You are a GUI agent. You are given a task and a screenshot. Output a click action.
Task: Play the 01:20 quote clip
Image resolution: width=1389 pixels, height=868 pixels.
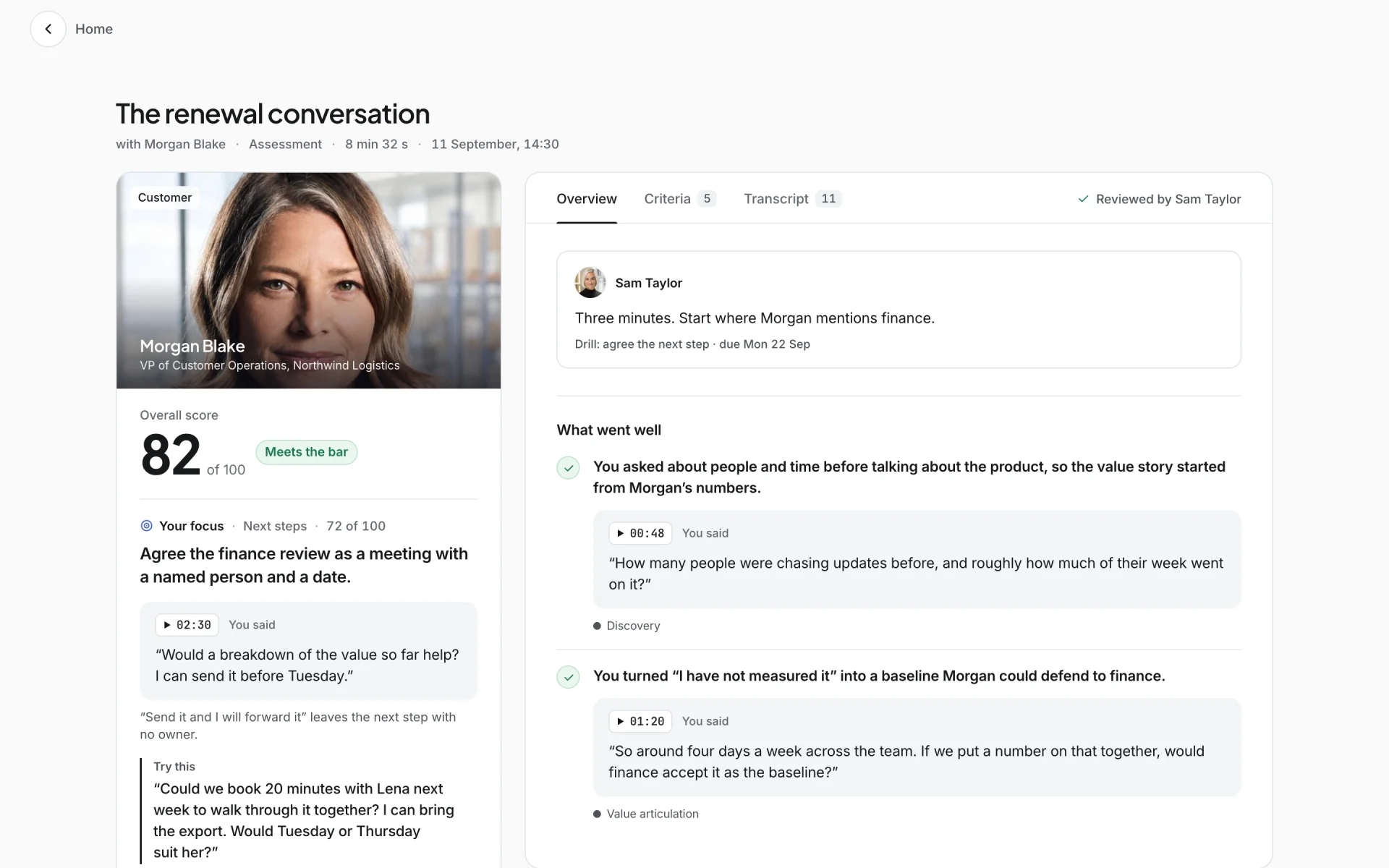pyautogui.click(x=640, y=721)
